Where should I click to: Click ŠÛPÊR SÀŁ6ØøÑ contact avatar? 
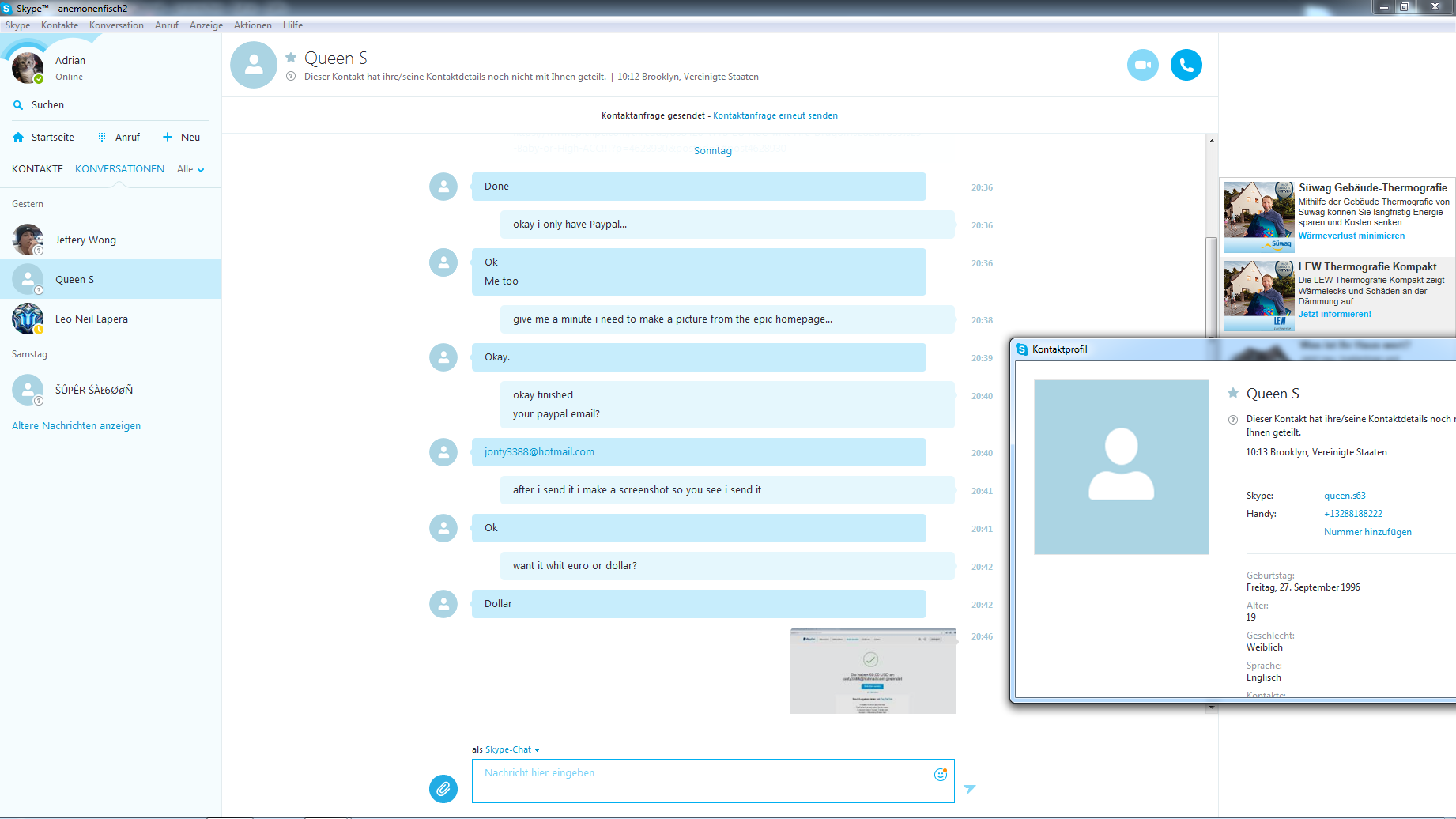click(x=28, y=390)
